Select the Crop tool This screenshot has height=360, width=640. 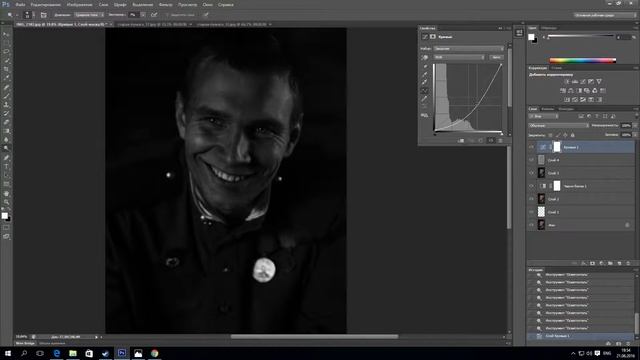pyautogui.click(x=6, y=69)
